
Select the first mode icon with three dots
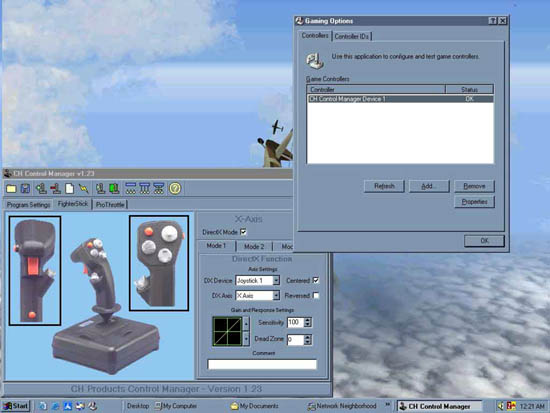pyautogui.click(x=131, y=189)
